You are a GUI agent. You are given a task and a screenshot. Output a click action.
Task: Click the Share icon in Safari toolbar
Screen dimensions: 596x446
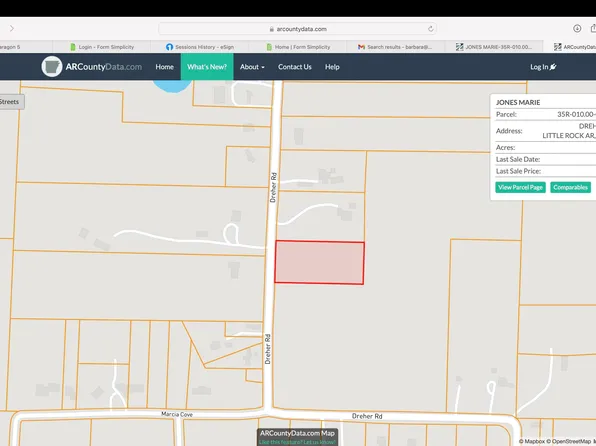point(593,29)
